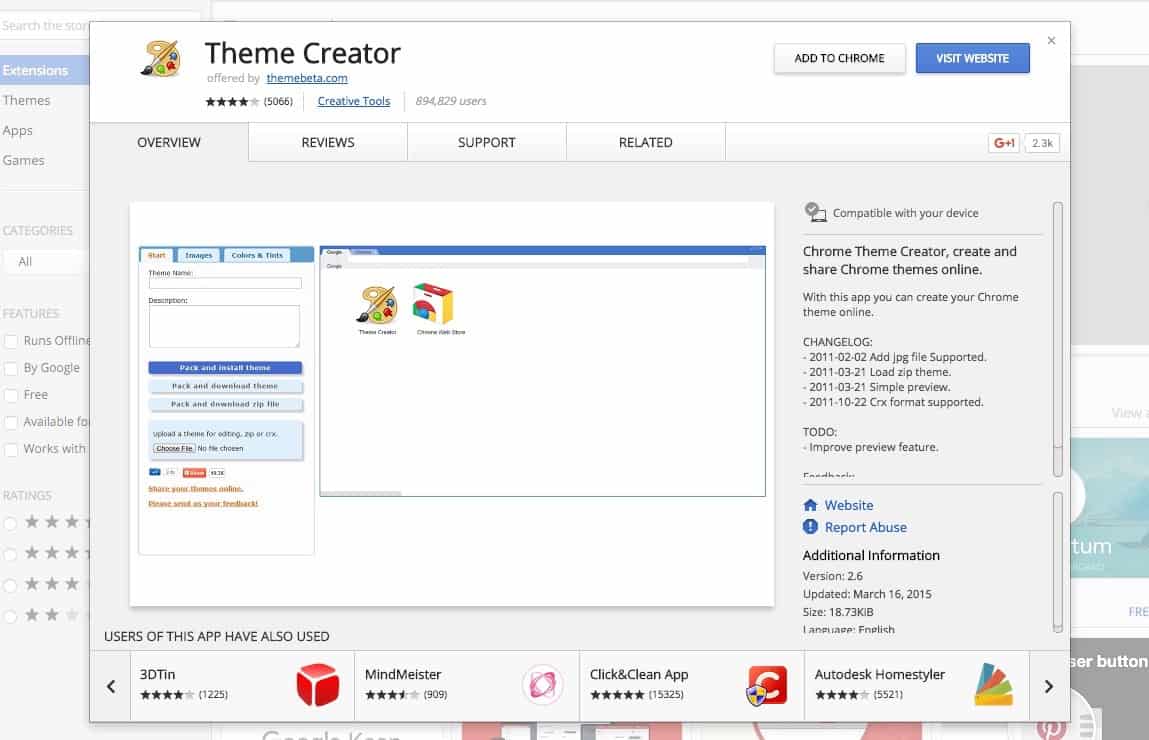Click the USERS OF THIS APP HAVE ALSO USED heading
The image size is (1149, 740).
[216, 637]
